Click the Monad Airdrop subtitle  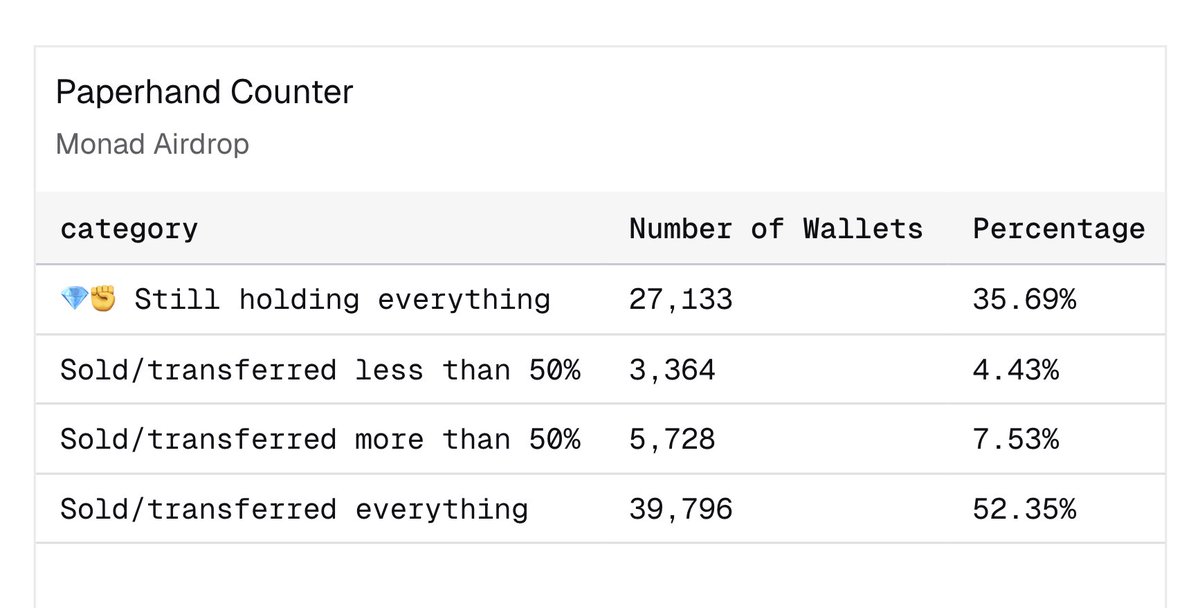[152, 144]
